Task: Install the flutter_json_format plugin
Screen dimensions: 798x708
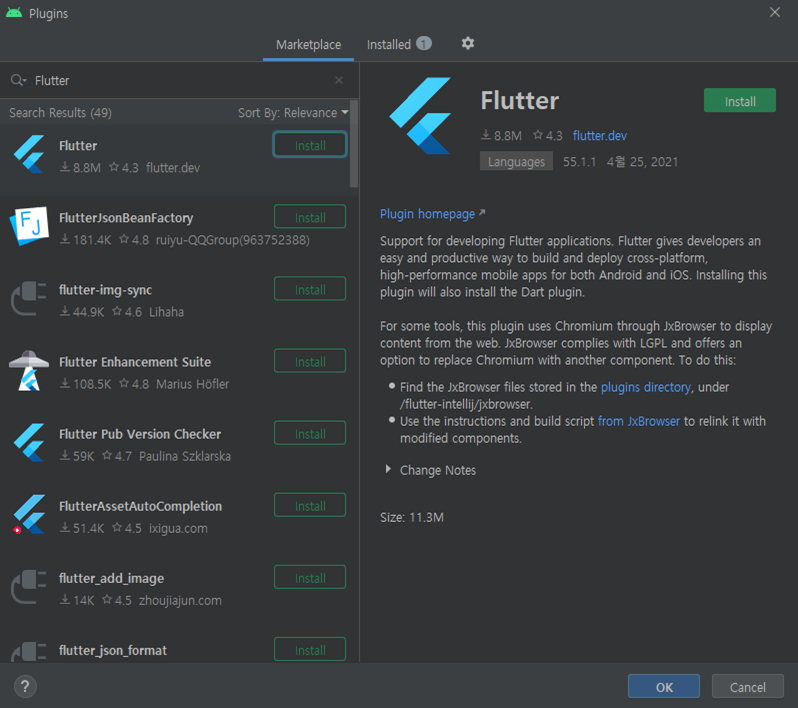Action: click(310, 650)
